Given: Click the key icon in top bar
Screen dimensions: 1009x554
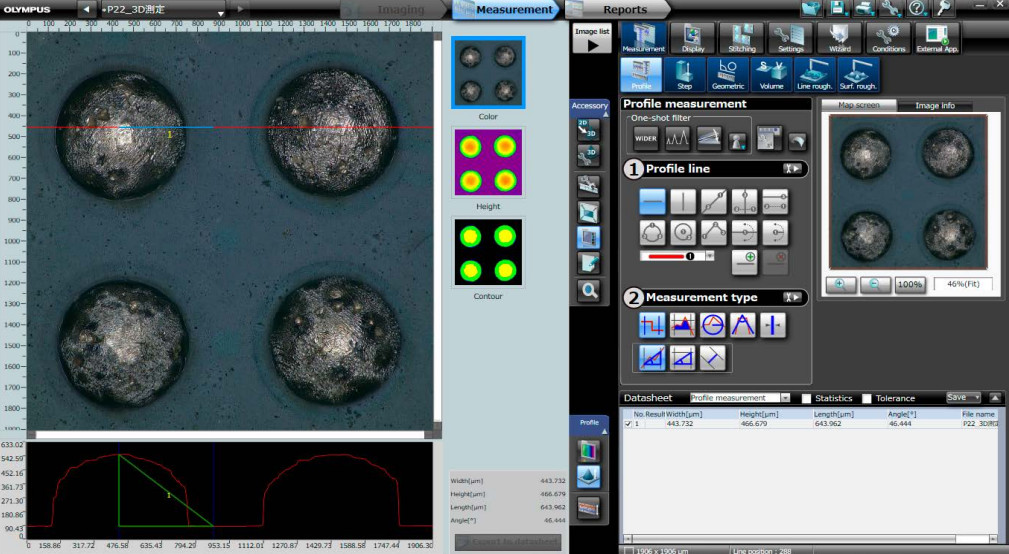Looking at the screenshot, I should tap(943, 8).
